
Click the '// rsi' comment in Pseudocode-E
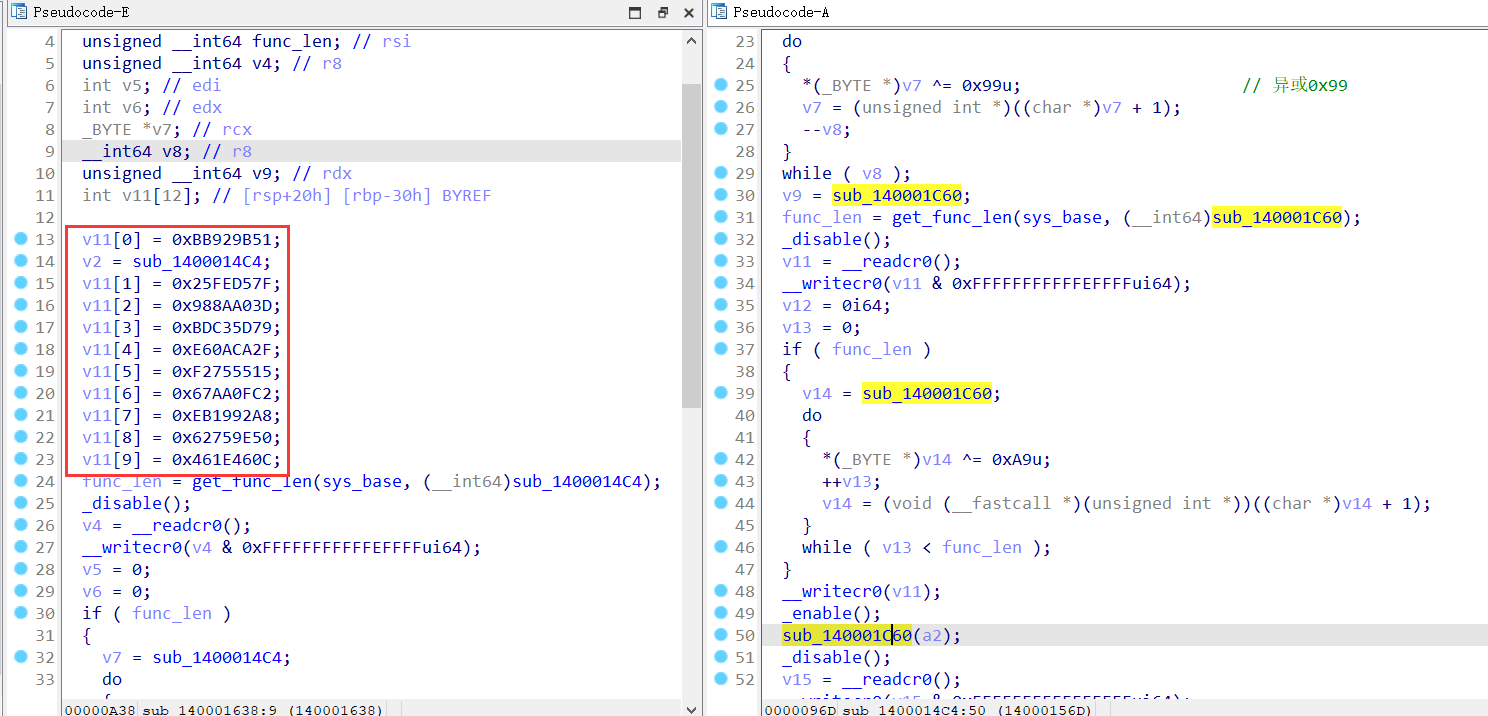click(x=382, y=41)
